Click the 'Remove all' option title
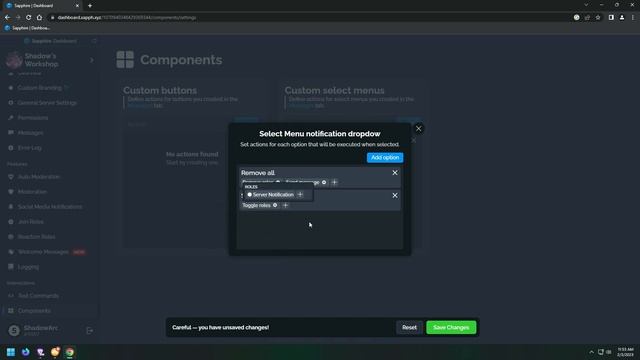The image size is (640, 360). pyautogui.click(x=258, y=173)
